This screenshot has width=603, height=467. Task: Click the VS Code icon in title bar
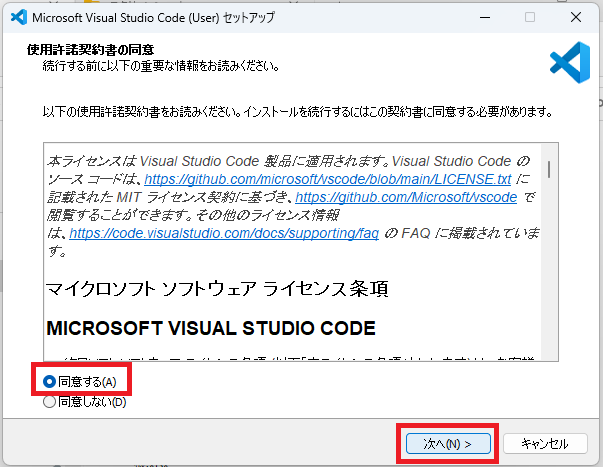pos(18,17)
